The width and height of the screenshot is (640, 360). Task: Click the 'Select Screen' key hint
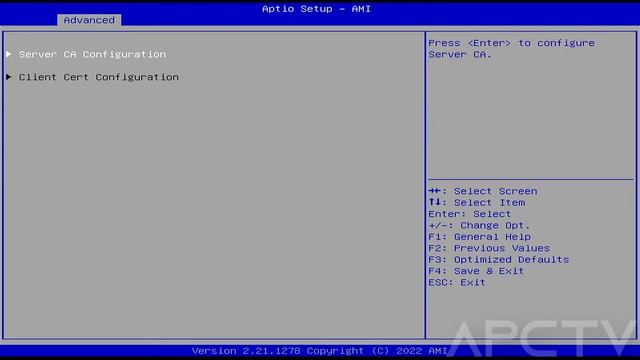click(482, 191)
